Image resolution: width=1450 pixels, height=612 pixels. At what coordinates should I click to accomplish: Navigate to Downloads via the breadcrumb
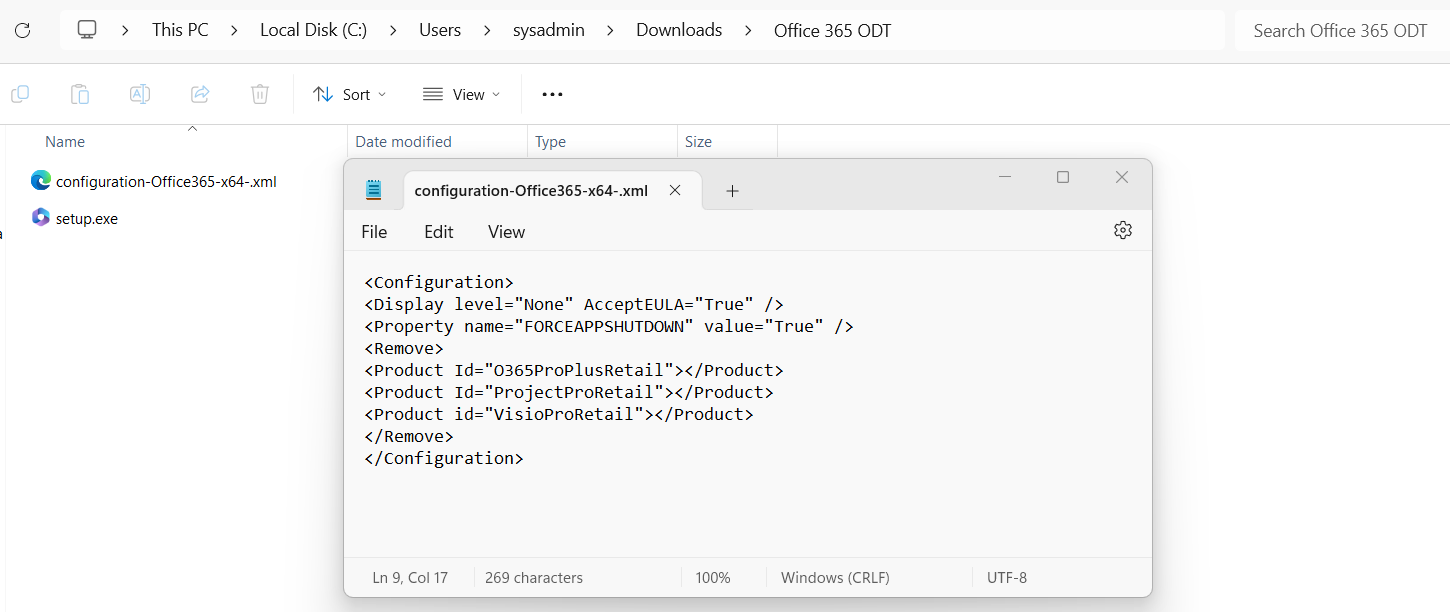678,29
